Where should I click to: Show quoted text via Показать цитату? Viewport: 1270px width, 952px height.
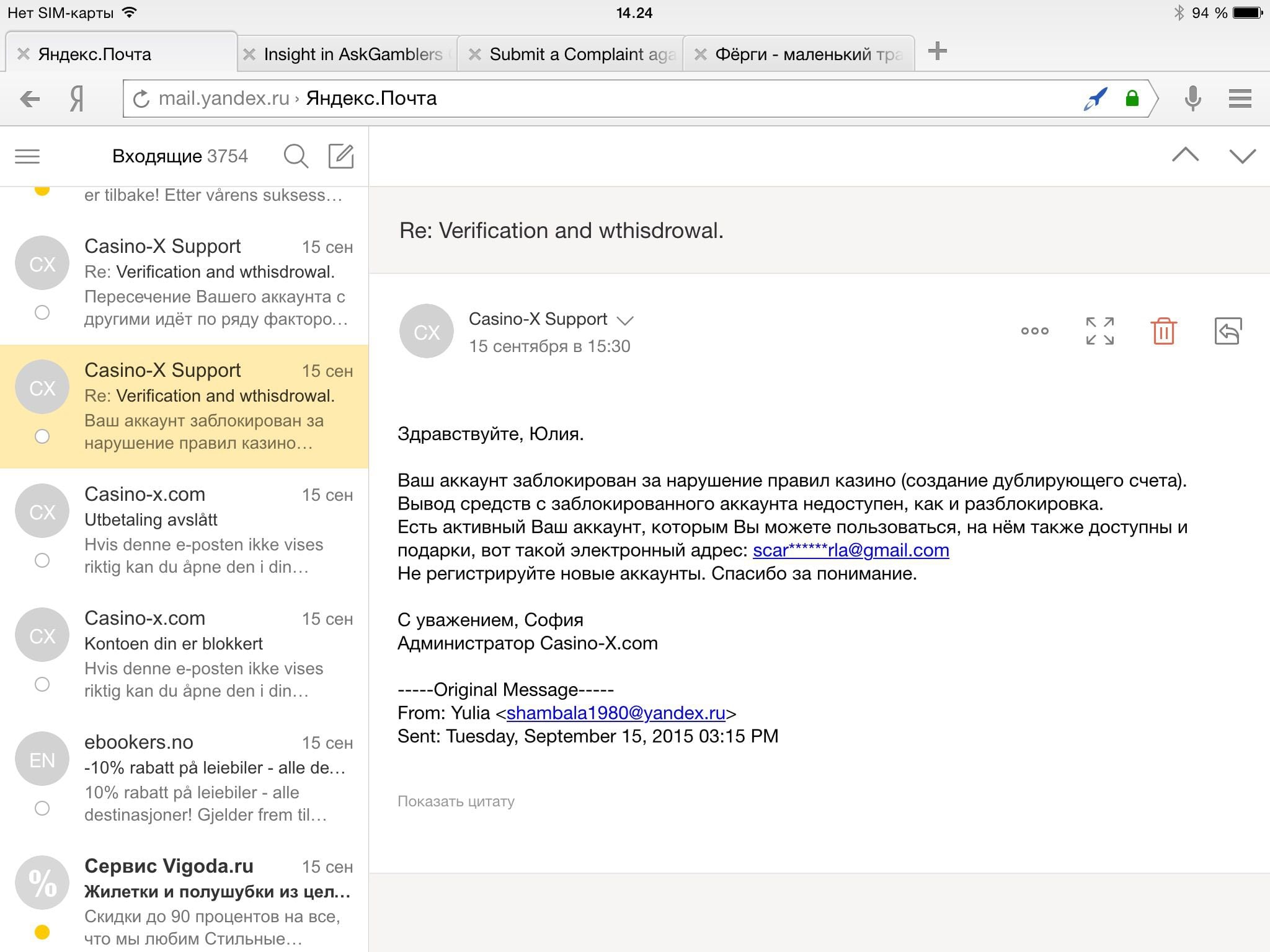coord(456,801)
